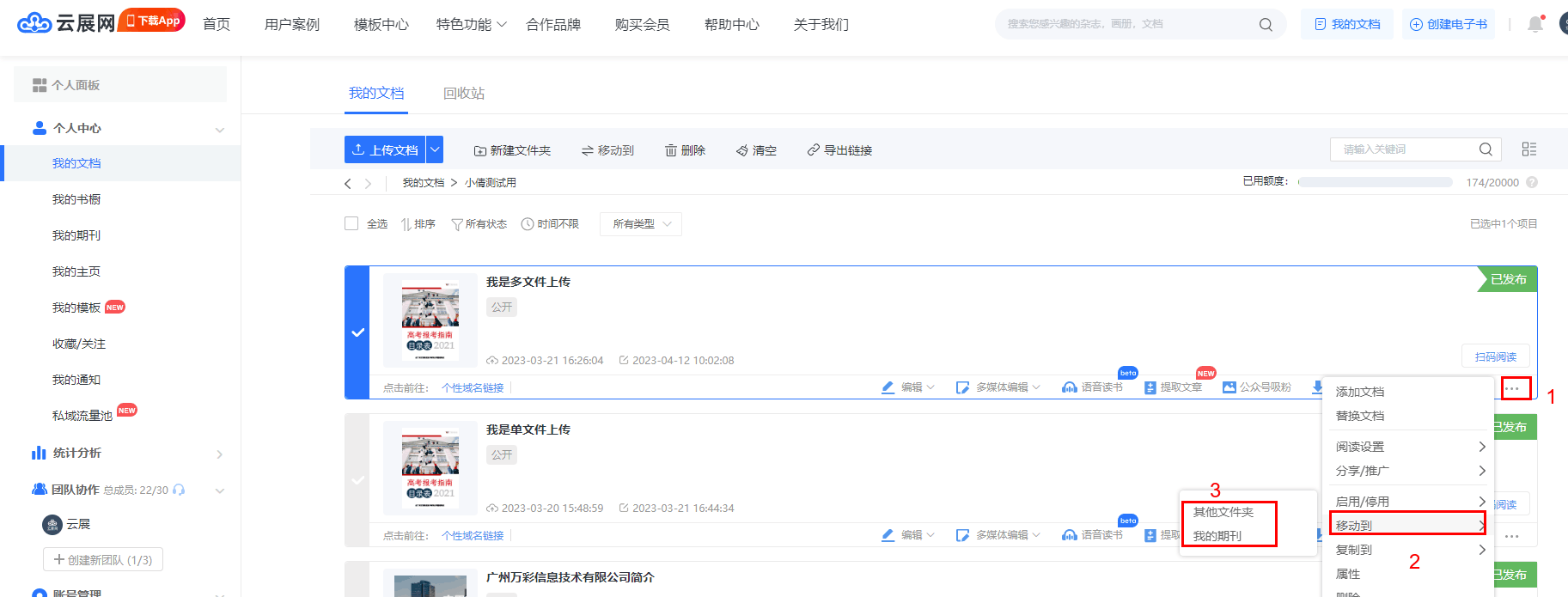Open 个性域名链接 link of first document
The height and width of the screenshot is (597, 1568).
pos(473,388)
